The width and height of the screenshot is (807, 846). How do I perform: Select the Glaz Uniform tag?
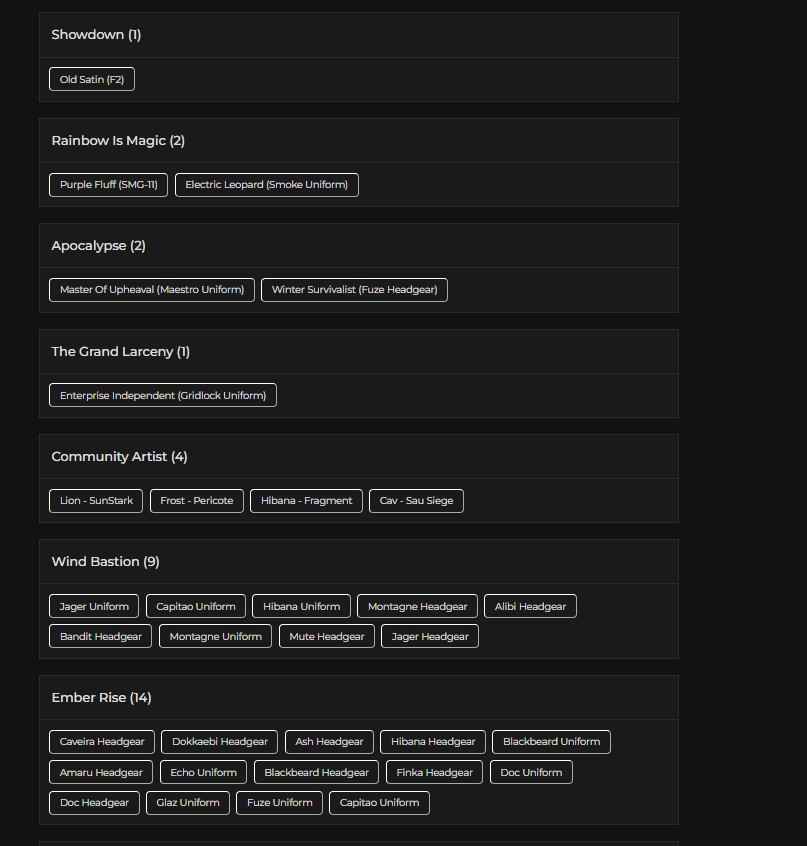click(188, 803)
